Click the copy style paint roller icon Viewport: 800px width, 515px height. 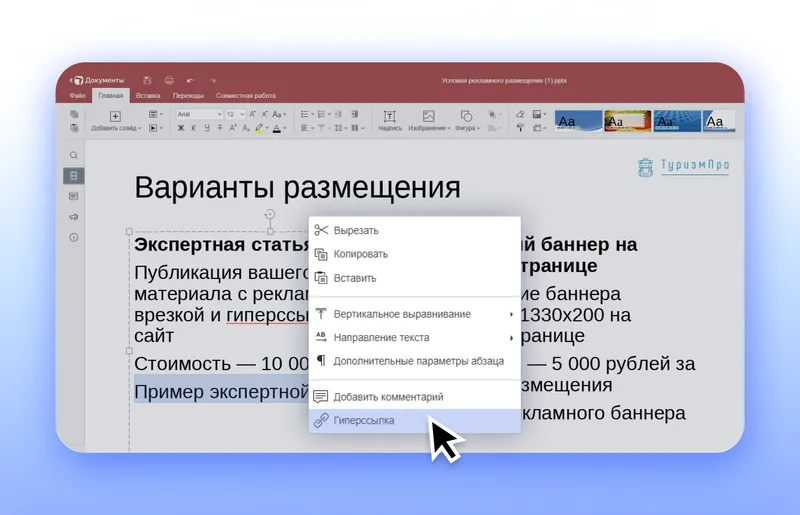point(520,128)
